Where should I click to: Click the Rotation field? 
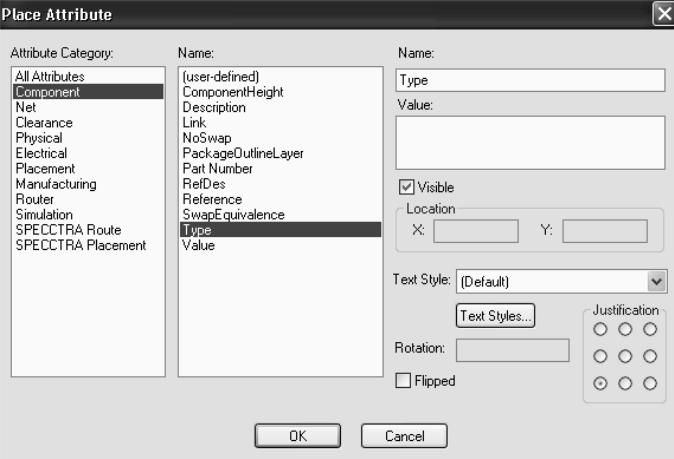(x=512, y=350)
